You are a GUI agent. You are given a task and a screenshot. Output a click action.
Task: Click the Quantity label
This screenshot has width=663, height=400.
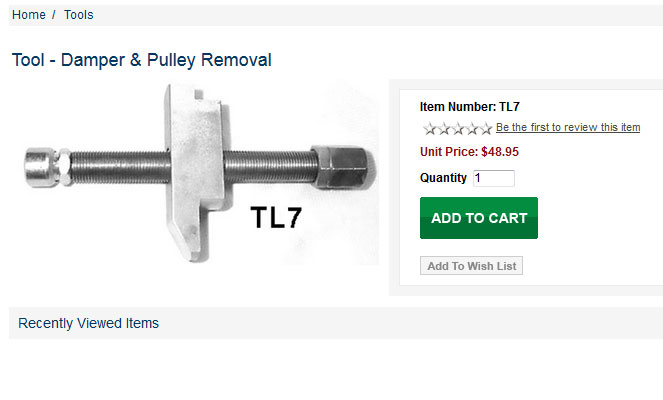tap(443, 178)
